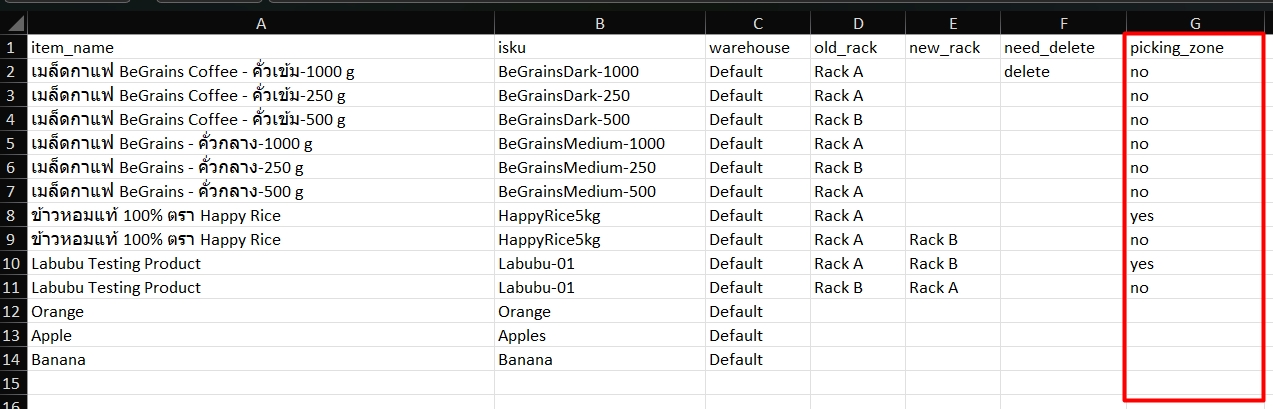Select the column A header
The height and width of the screenshot is (409, 1273).
pos(261,23)
